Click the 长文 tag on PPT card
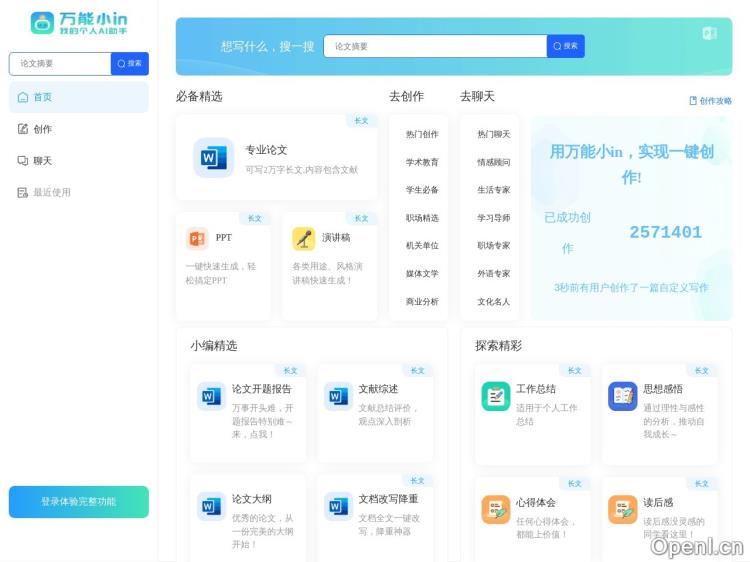The height and width of the screenshot is (562, 750). point(255,219)
